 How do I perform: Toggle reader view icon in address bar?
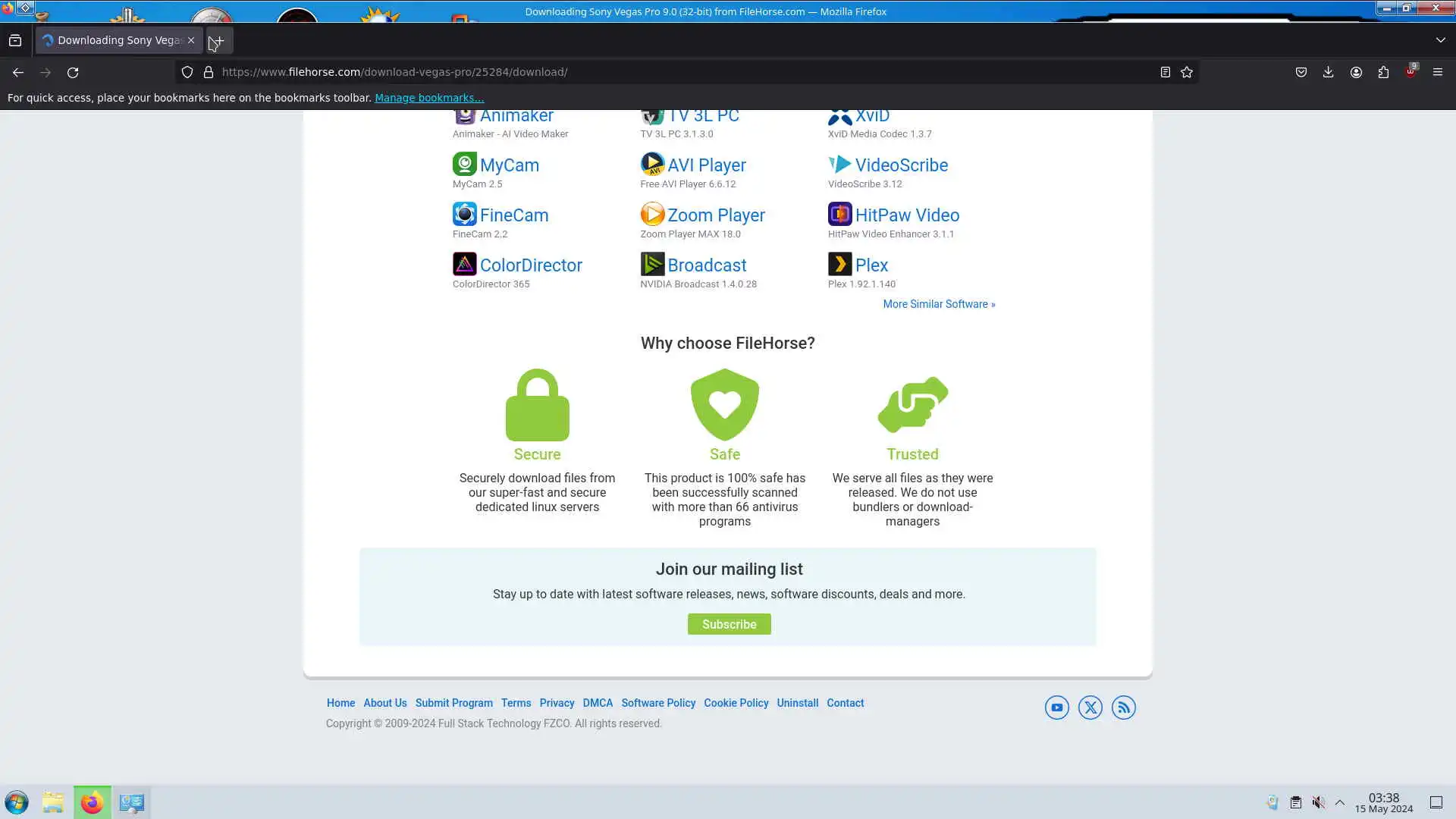pyautogui.click(x=1165, y=72)
